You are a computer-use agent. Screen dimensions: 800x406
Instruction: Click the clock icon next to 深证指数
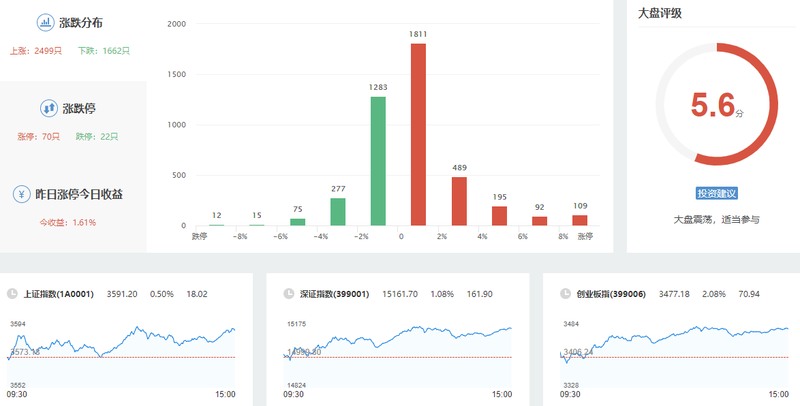288,294
